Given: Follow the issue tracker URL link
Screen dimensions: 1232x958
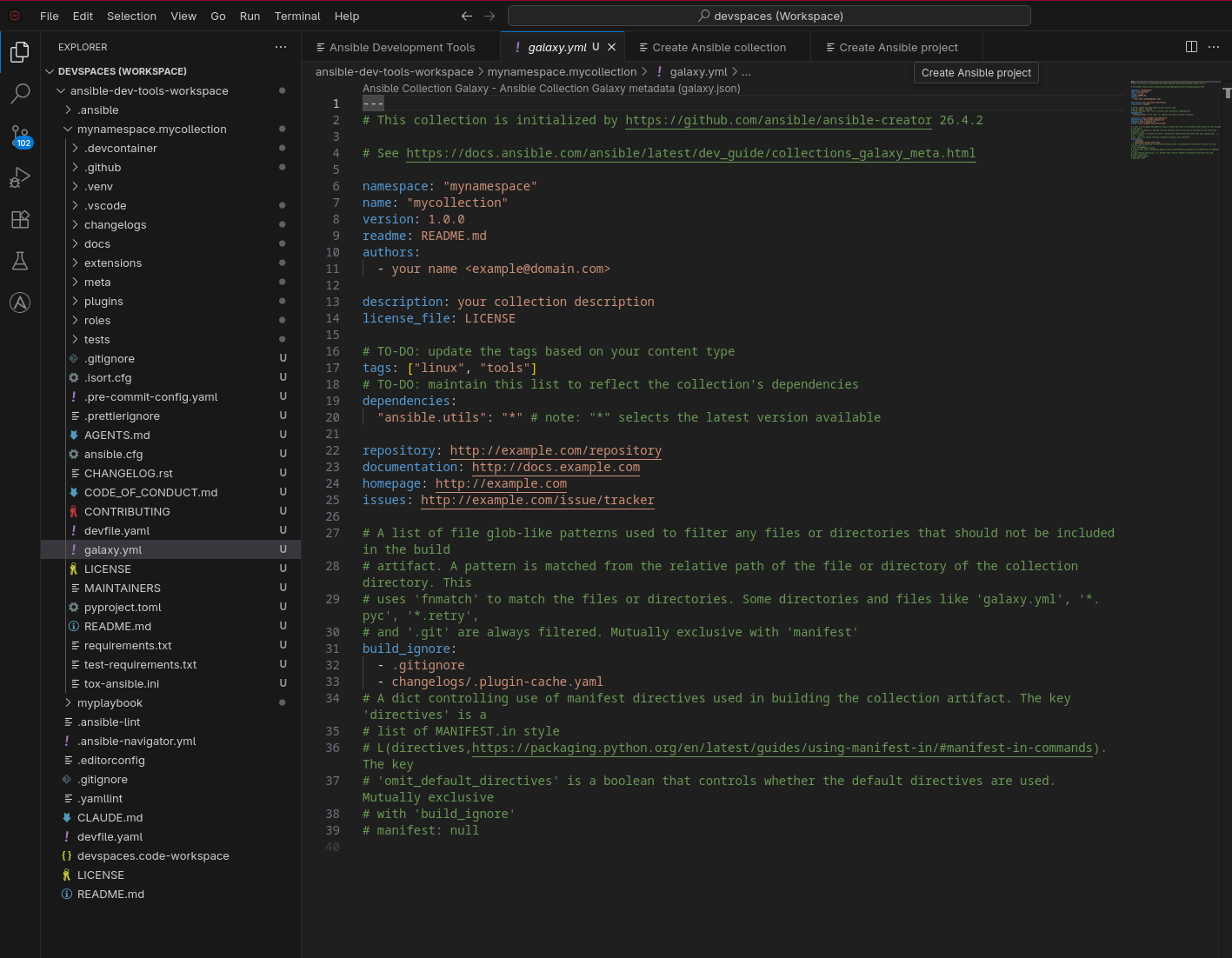Looking at the screenshot, I should point(537,500).
